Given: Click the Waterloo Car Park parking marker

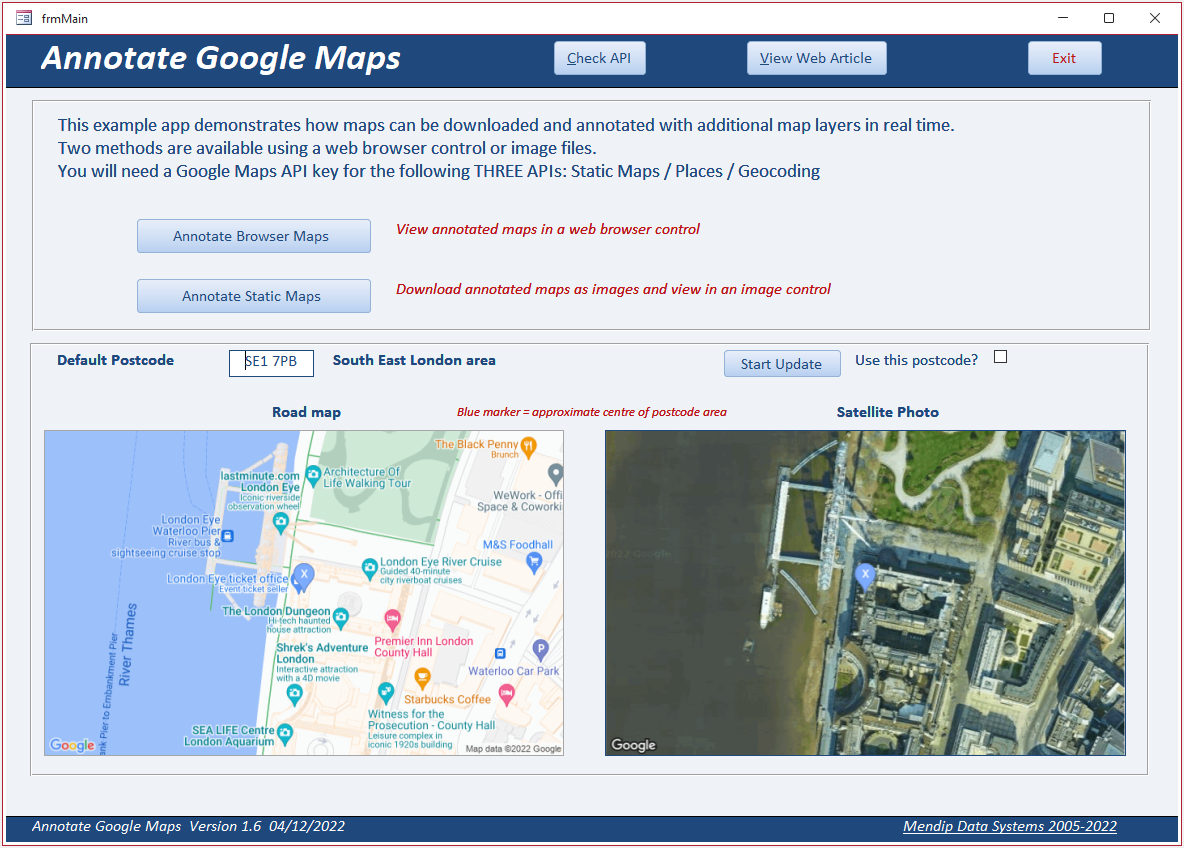Looking at the screenshot, I should (x=540, y=649).
